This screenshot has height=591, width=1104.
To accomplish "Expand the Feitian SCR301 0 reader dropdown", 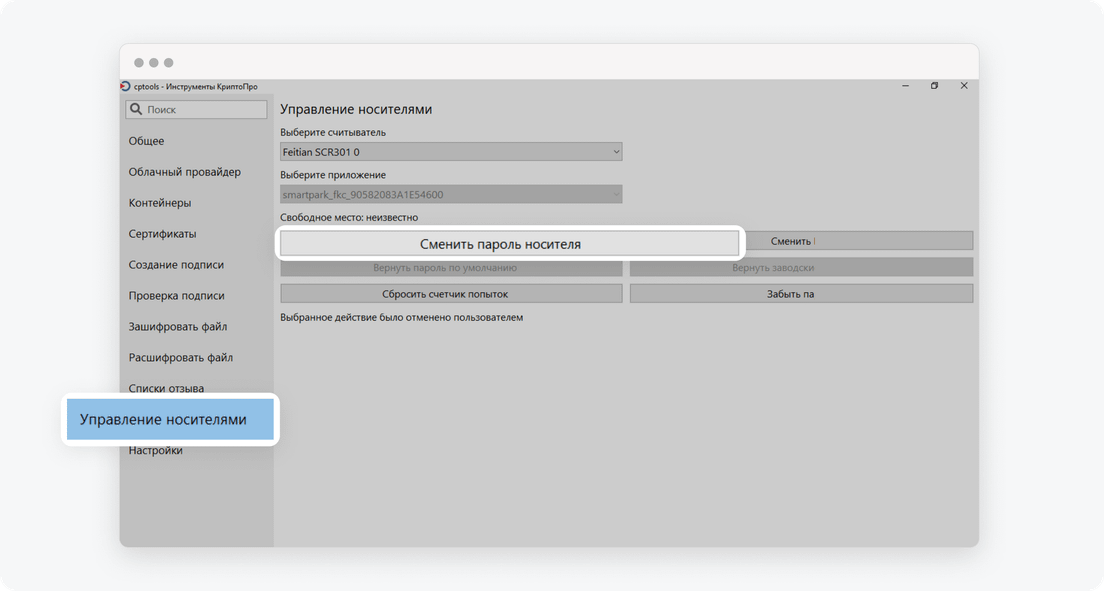I will tap(451, 152).
